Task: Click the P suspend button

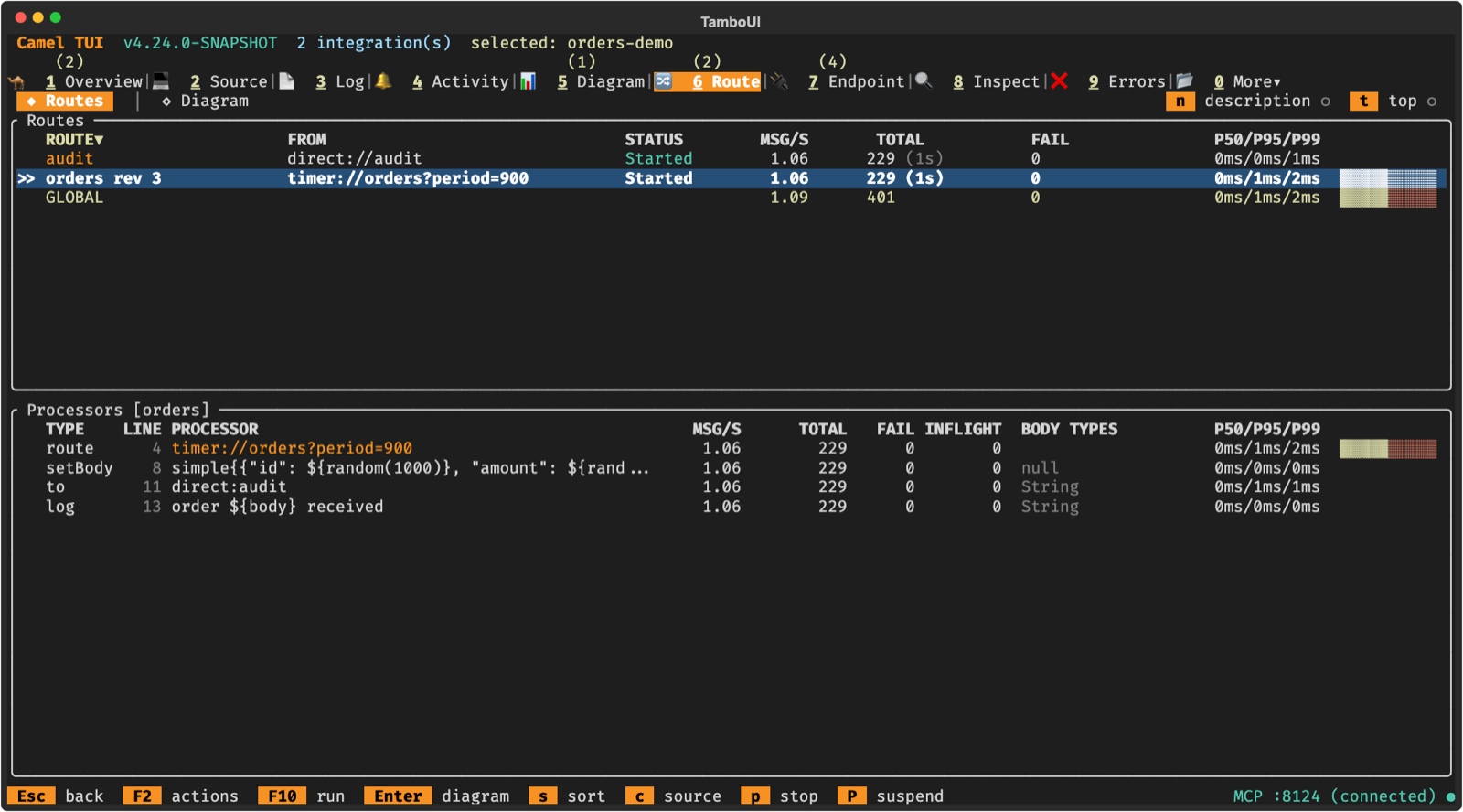Action: pyautogui.click(x=891, y=796)
